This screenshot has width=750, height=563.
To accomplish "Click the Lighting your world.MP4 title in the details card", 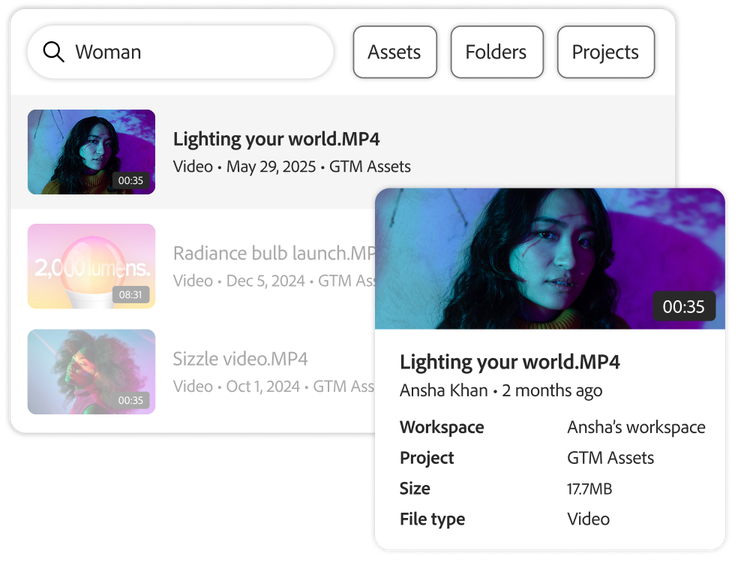I will (510, 362).
